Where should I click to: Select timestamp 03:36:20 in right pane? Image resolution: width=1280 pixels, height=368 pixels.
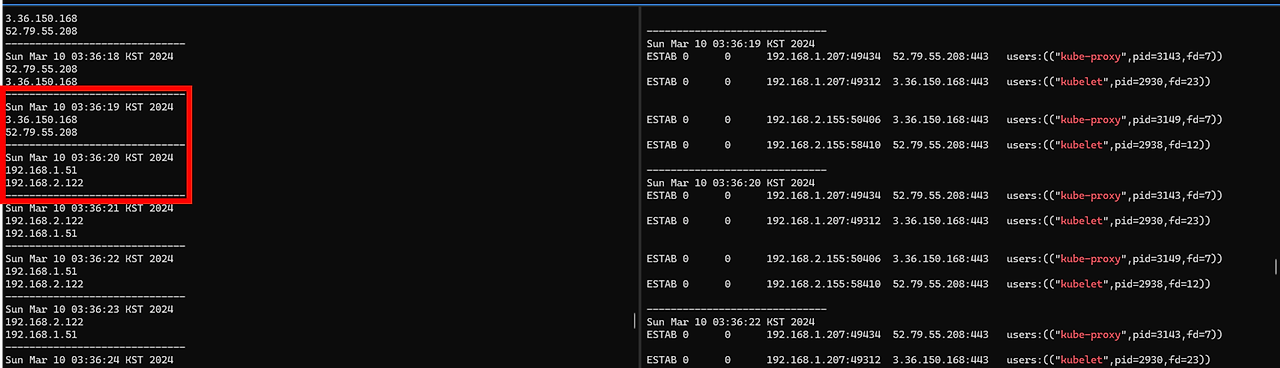tap(731, 183)
